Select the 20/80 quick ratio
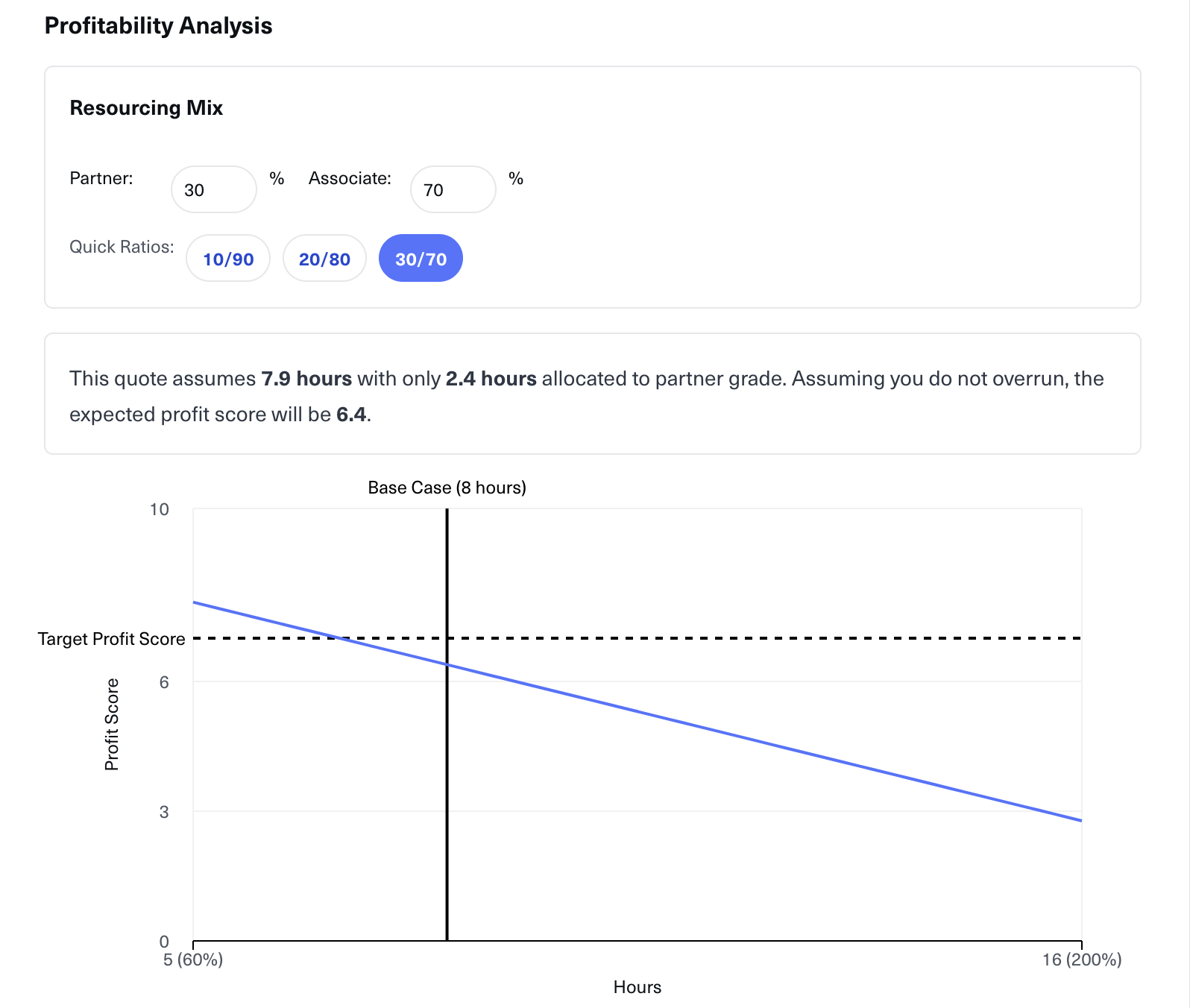The image size is (1190, 1008). (324, 259)
